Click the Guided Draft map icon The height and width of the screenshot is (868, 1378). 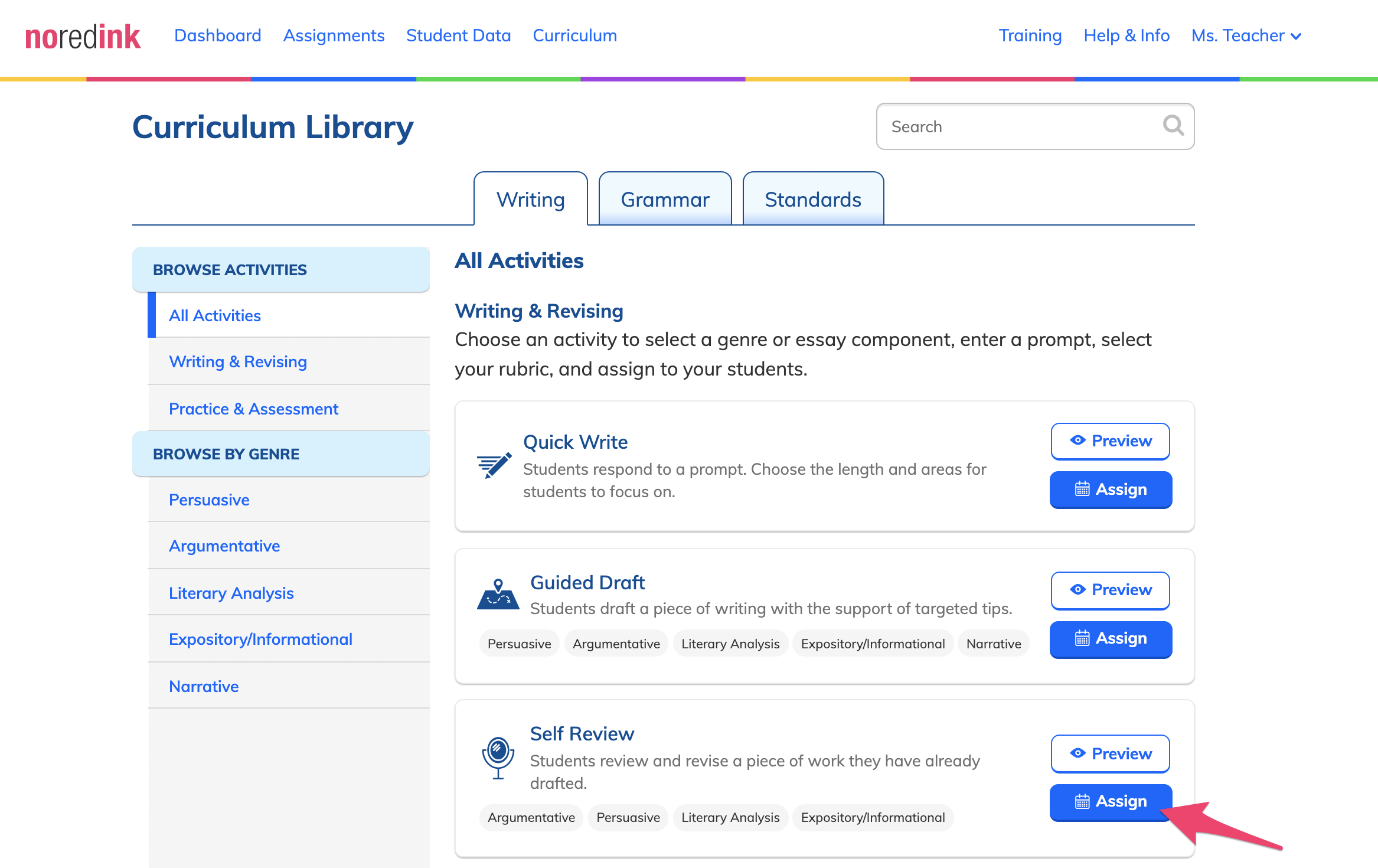(x=498, y=594)
